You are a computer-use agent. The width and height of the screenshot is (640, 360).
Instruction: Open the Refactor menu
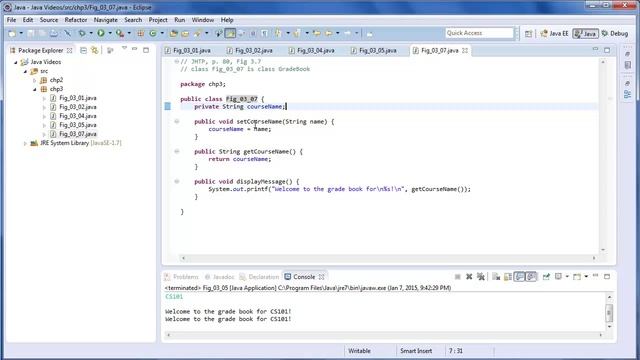click(x=76, y=20)
